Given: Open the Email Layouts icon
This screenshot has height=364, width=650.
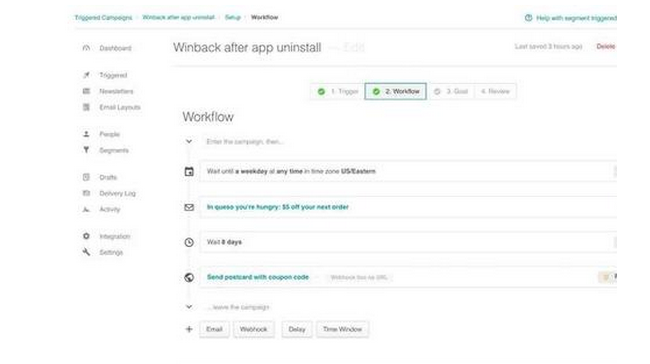Looking at the screenshot, I should [x=86, y=107].
